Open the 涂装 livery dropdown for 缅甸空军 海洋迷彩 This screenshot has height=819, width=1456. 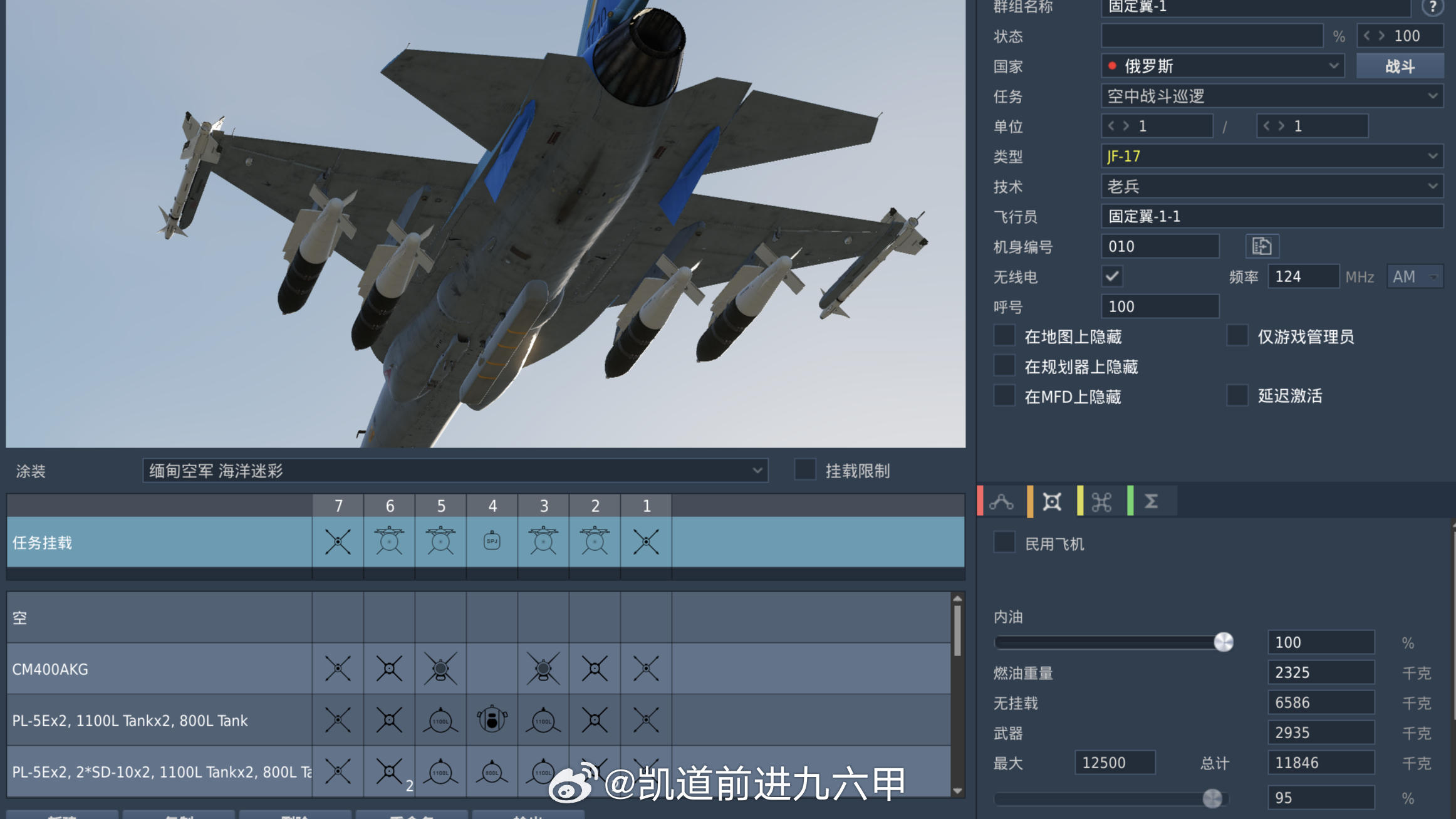point(454,471)
